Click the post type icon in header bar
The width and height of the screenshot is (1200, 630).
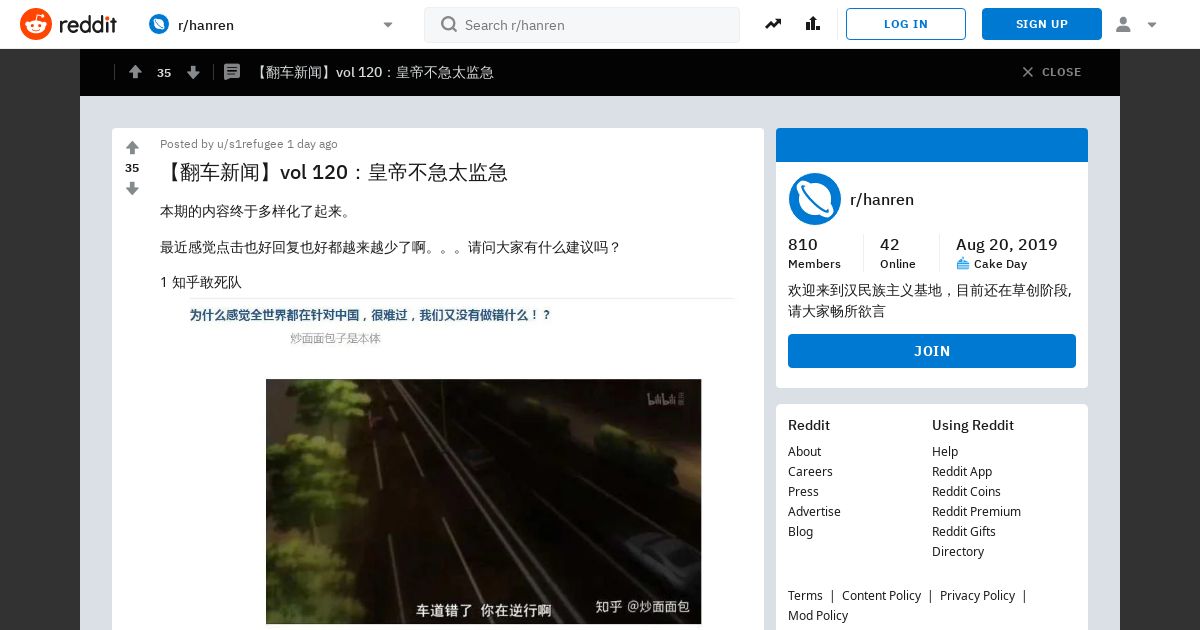coord(232,72)
